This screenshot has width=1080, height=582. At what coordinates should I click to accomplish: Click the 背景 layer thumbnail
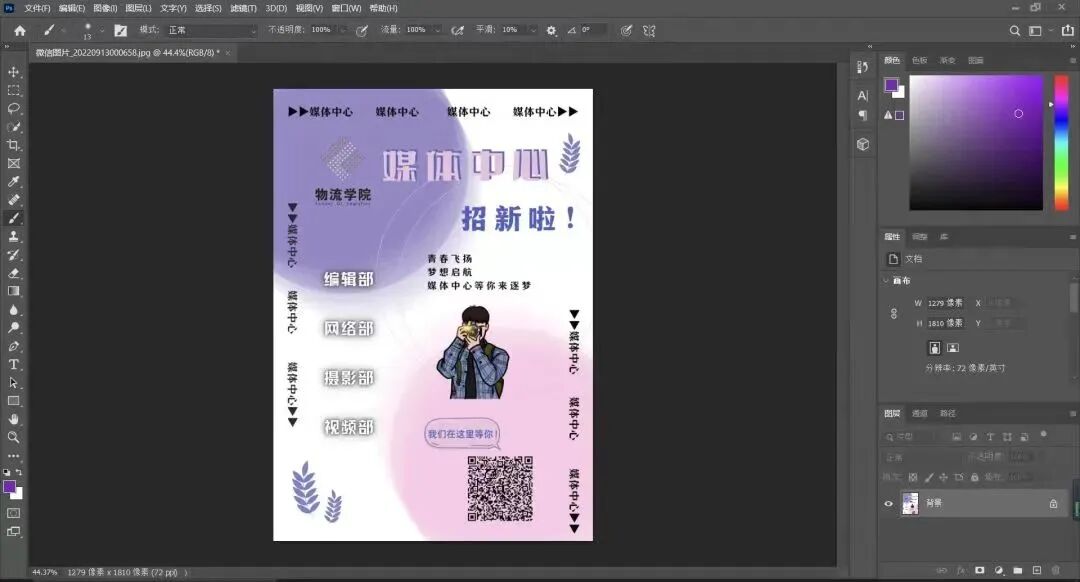click(910, 503)
